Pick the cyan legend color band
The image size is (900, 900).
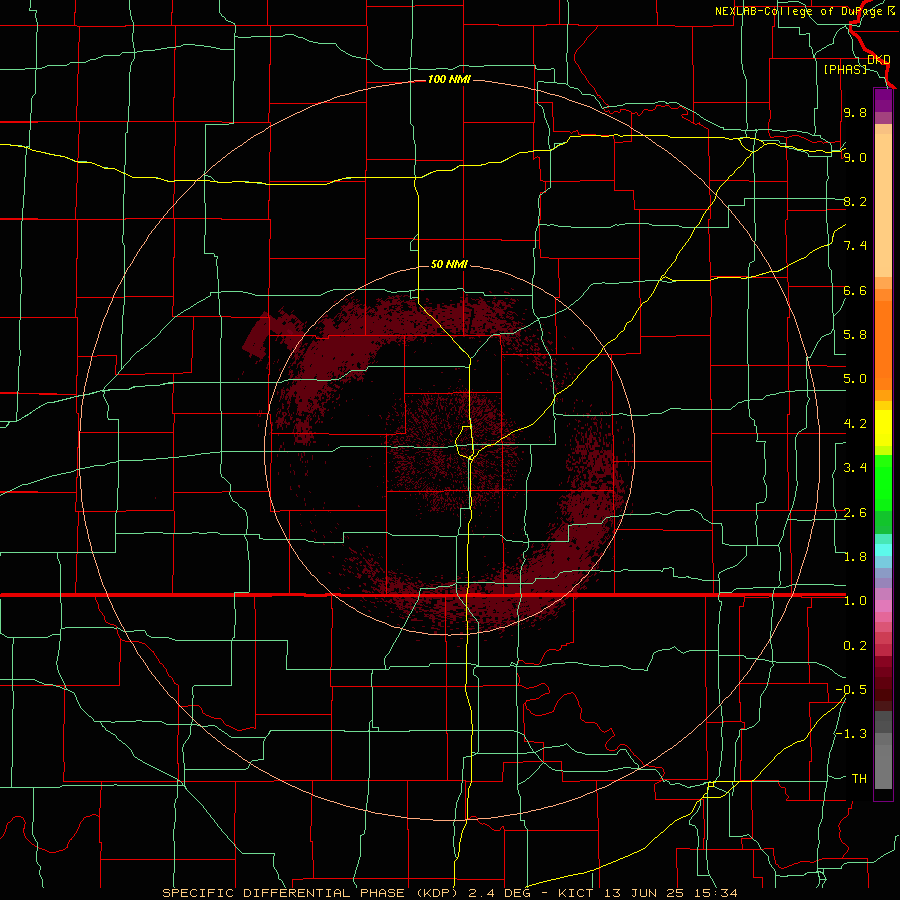[883, 550]
